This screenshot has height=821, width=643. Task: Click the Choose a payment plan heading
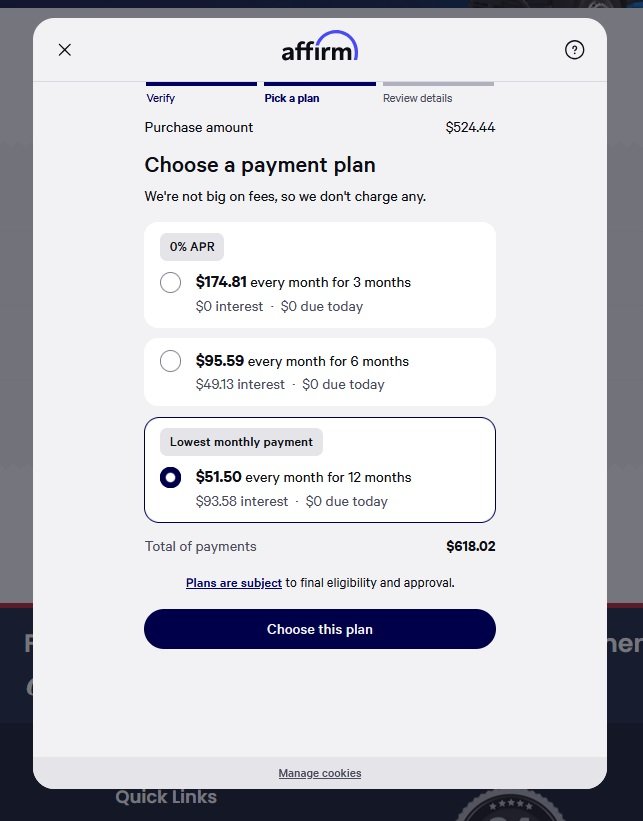260,165
